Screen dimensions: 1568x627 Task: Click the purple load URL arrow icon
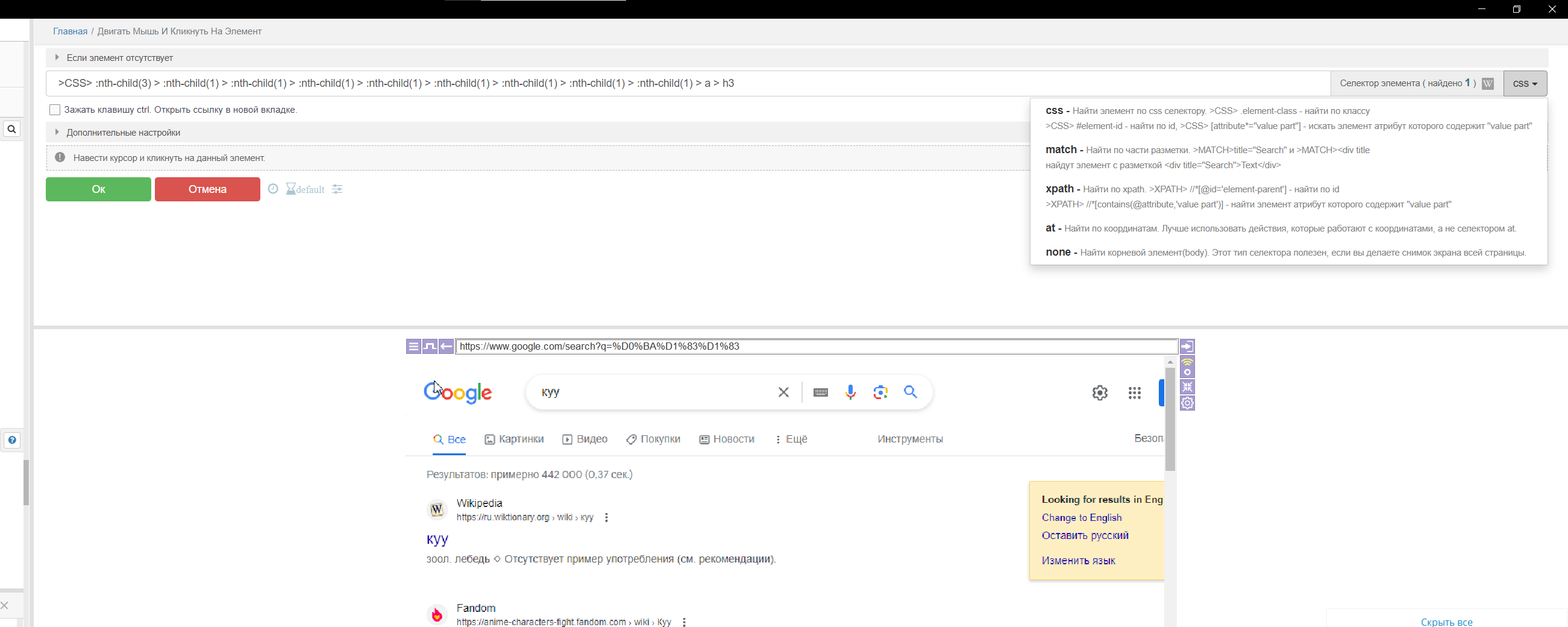(1187, 347)
